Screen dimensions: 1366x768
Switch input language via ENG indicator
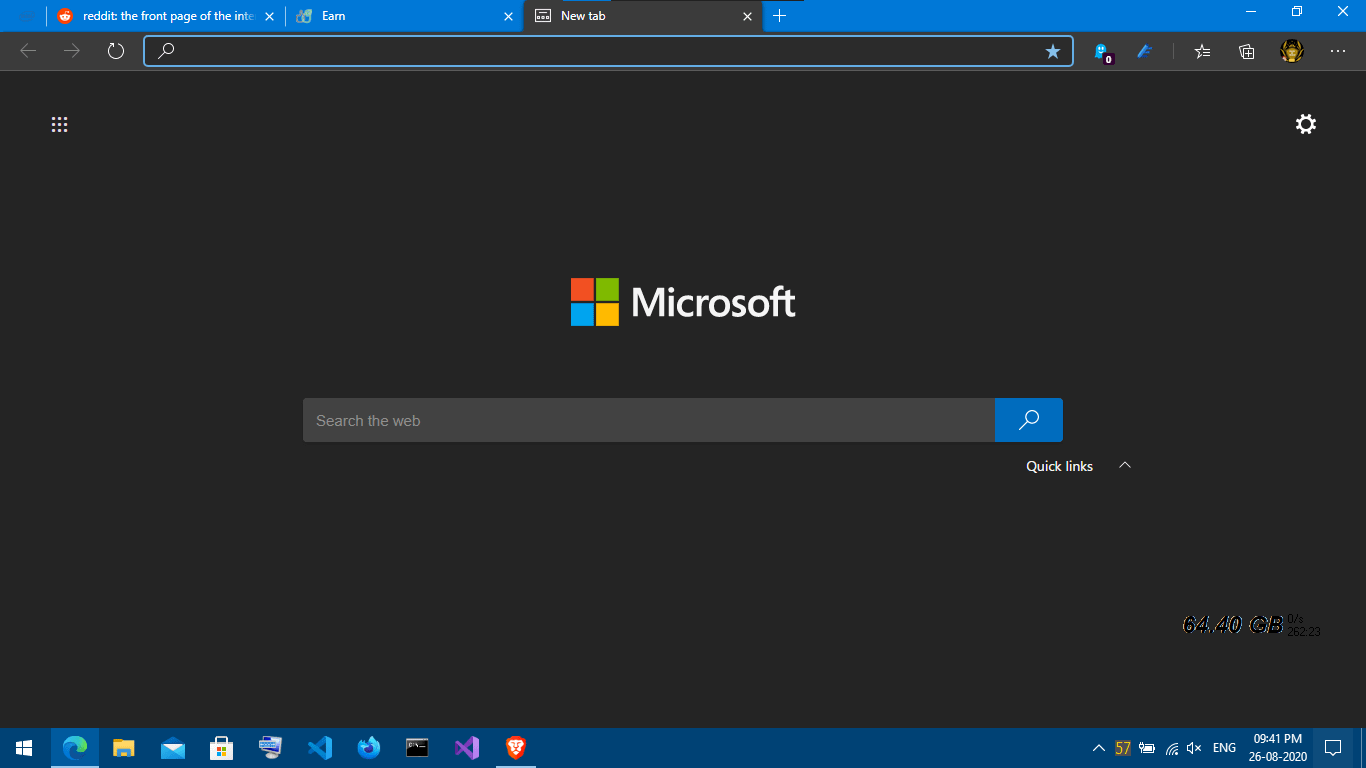1224,747
